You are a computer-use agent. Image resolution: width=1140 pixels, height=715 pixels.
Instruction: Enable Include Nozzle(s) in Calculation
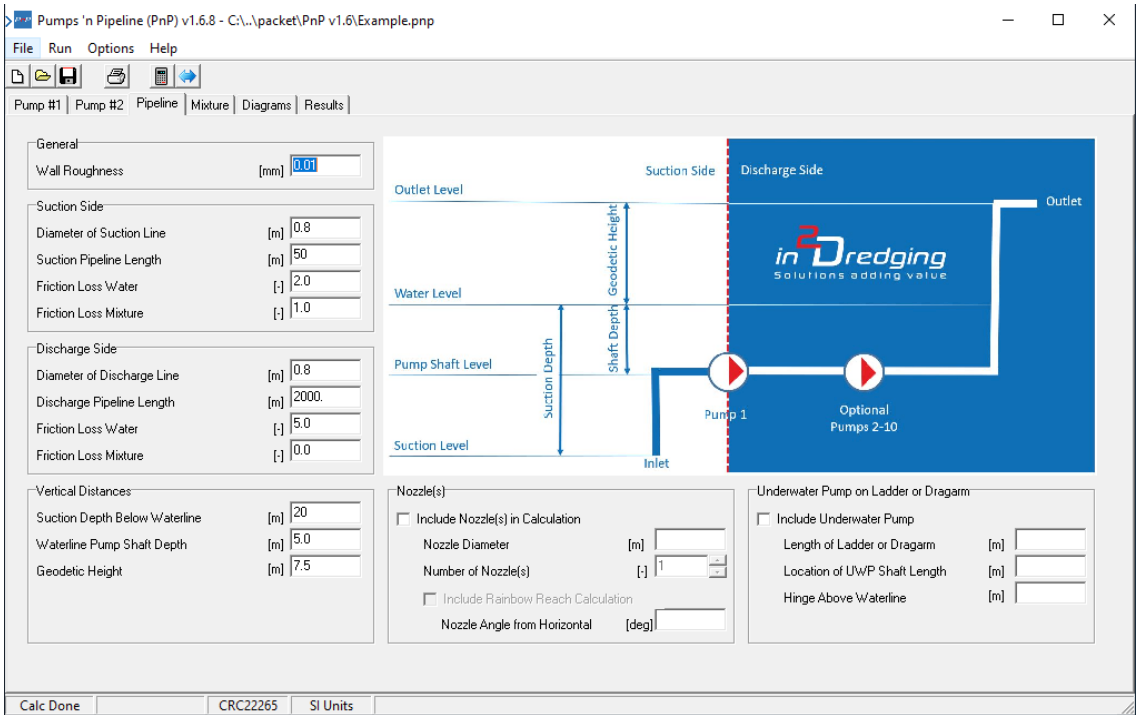[x=403, y=519]
